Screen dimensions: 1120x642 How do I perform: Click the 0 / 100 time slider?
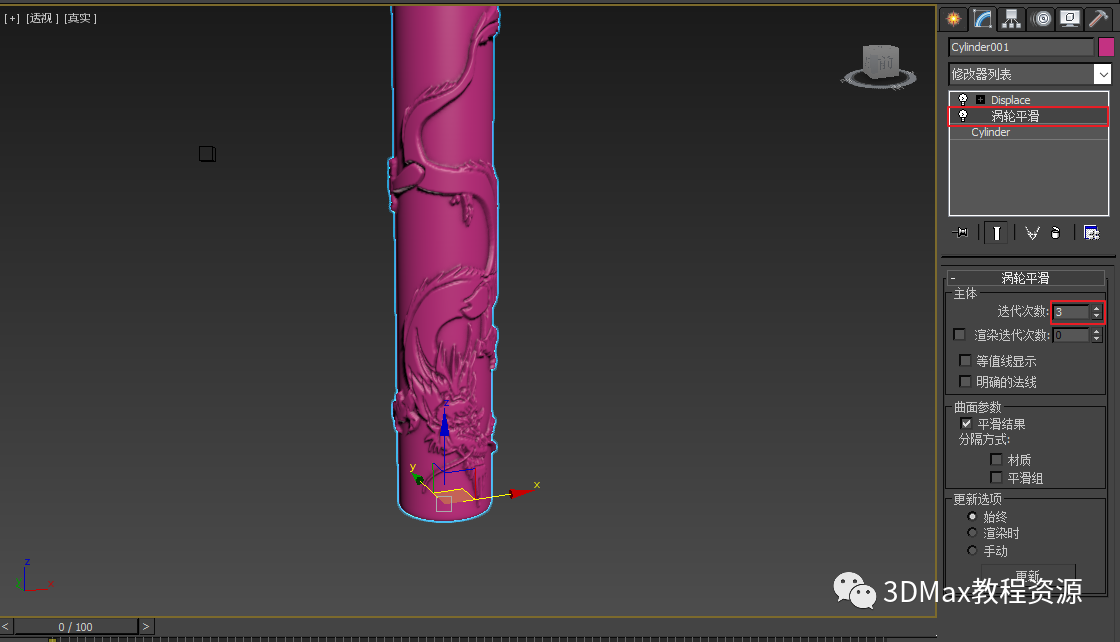click(x=76, y=626)
